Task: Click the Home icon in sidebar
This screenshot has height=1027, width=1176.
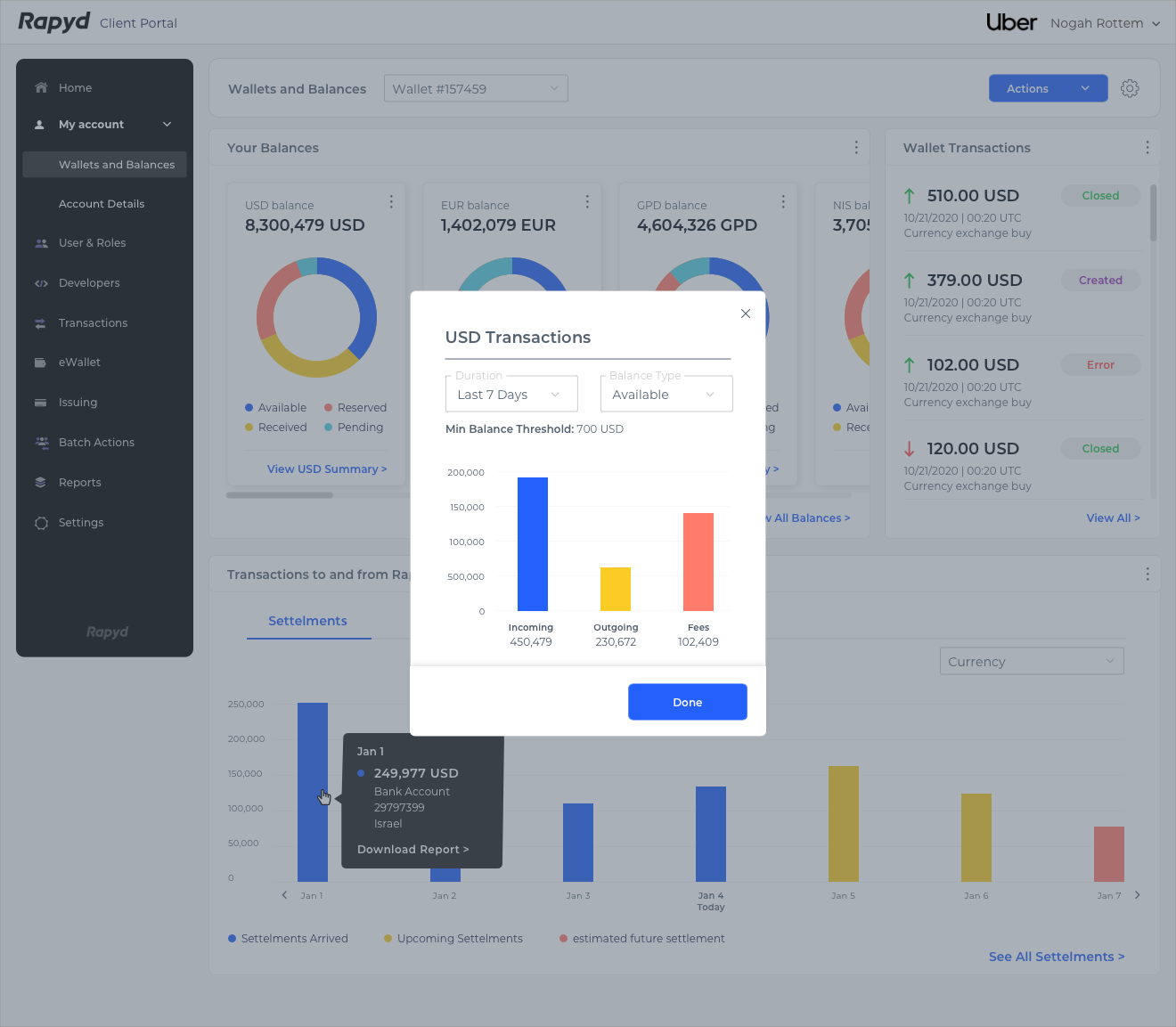Action: point(41,88)
